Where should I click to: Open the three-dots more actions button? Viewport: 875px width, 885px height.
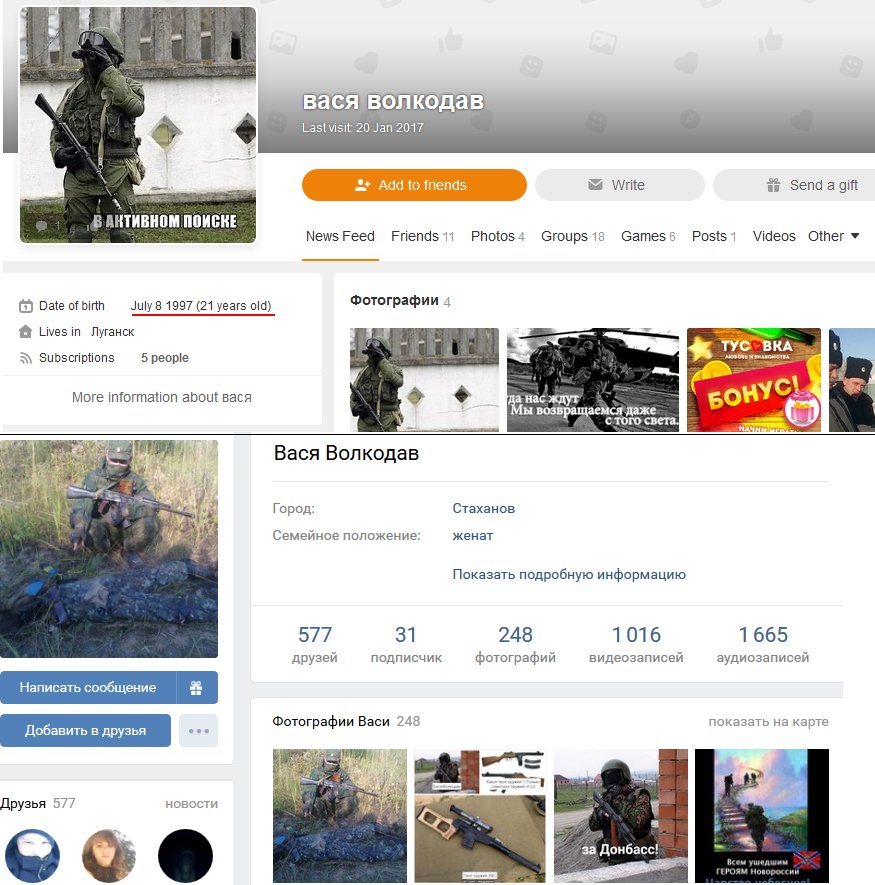coord(198,731)
